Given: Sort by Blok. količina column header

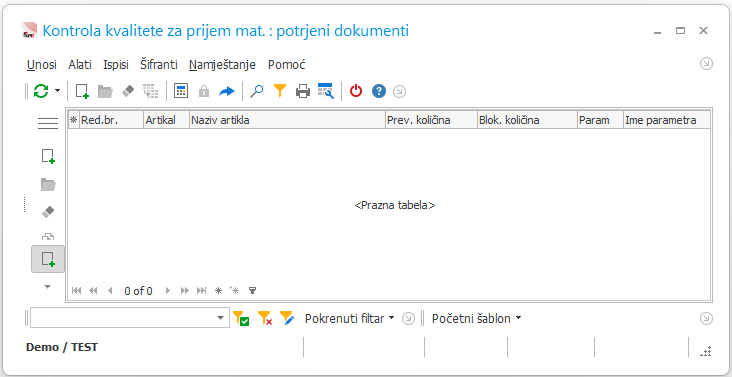Looking at the screenshot, I should 527,120.
